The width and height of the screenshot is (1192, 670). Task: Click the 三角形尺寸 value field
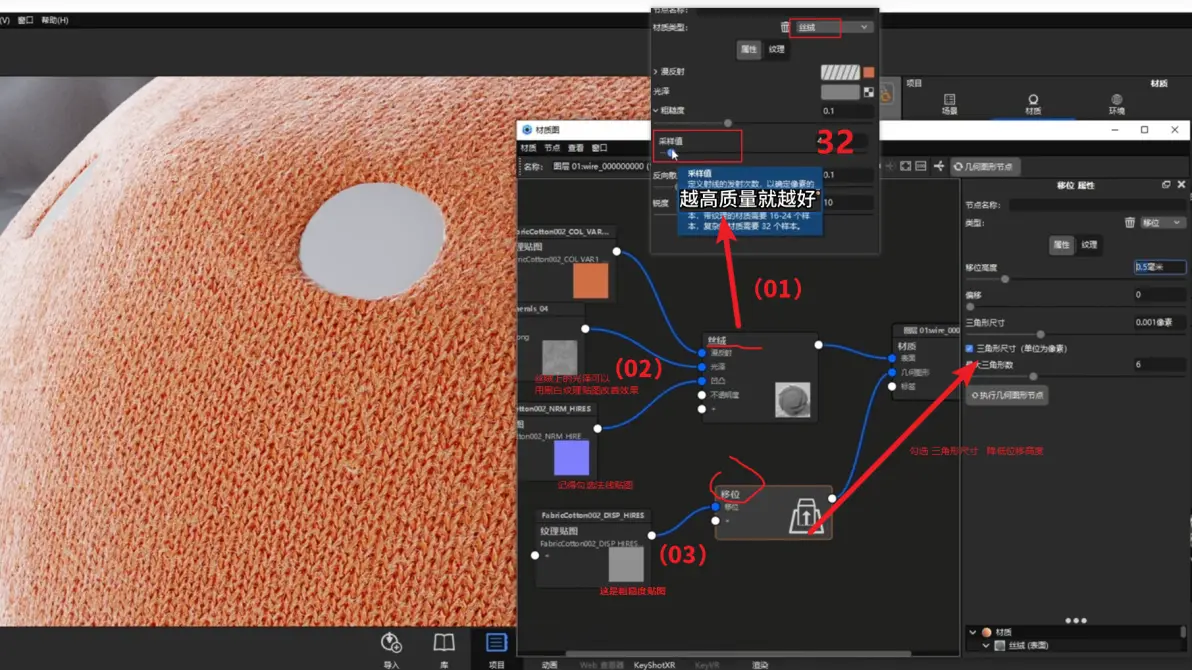coord(1159,322)
